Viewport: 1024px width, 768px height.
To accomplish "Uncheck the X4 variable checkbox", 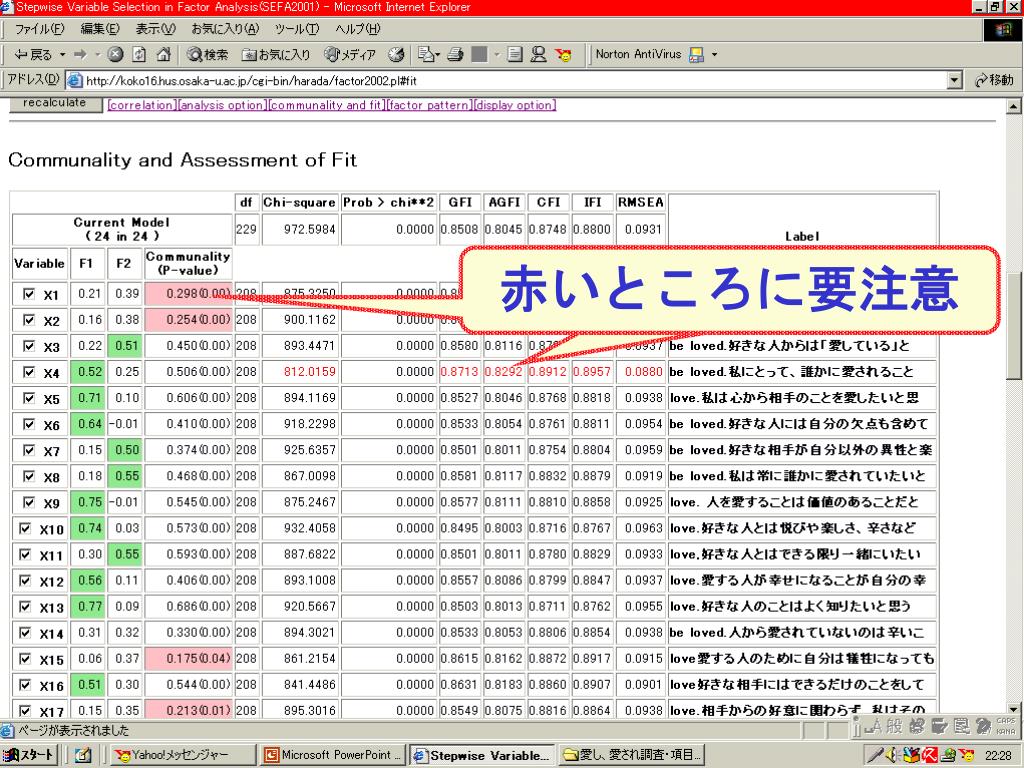I will (29, 372).
